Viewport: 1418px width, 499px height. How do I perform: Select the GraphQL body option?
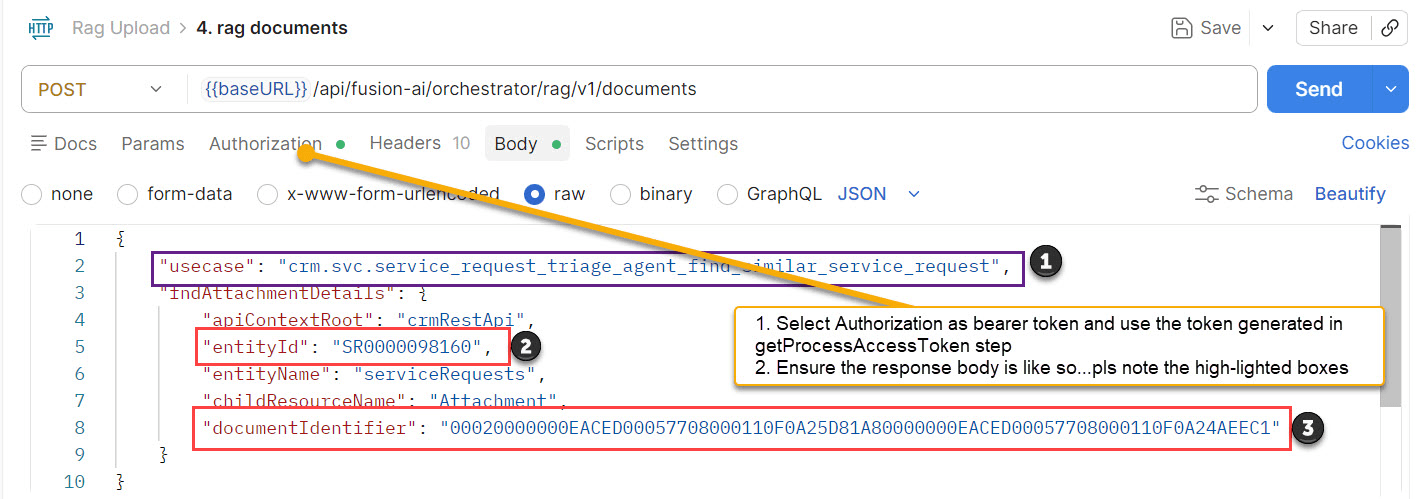tap(728, 194)
